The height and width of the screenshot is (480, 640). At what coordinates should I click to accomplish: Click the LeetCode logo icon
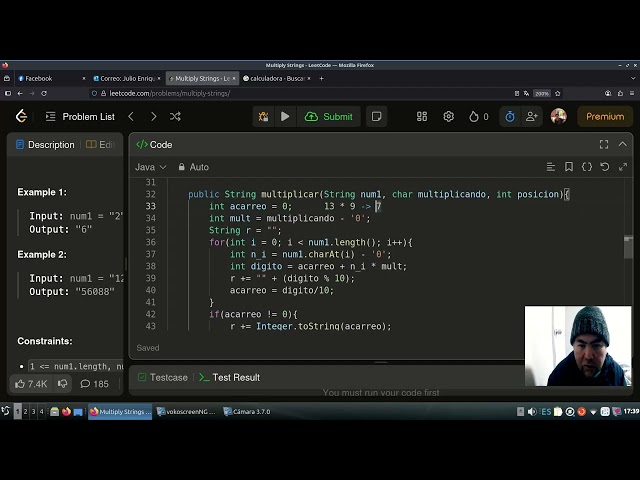point(21,117)
